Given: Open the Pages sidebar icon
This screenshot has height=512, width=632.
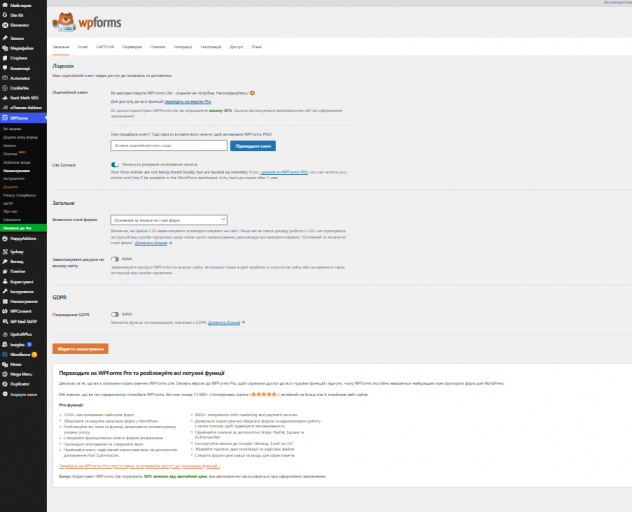Looking at the screenshot, I should (5, 58).
